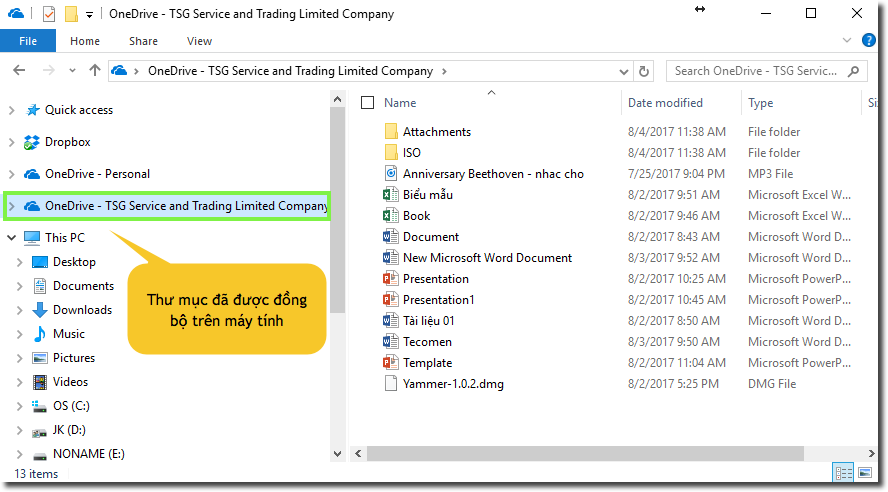Click the Back navigation arrow
Image resolution: width=888 pixels, height=492 pixels.
pos(19,71)
